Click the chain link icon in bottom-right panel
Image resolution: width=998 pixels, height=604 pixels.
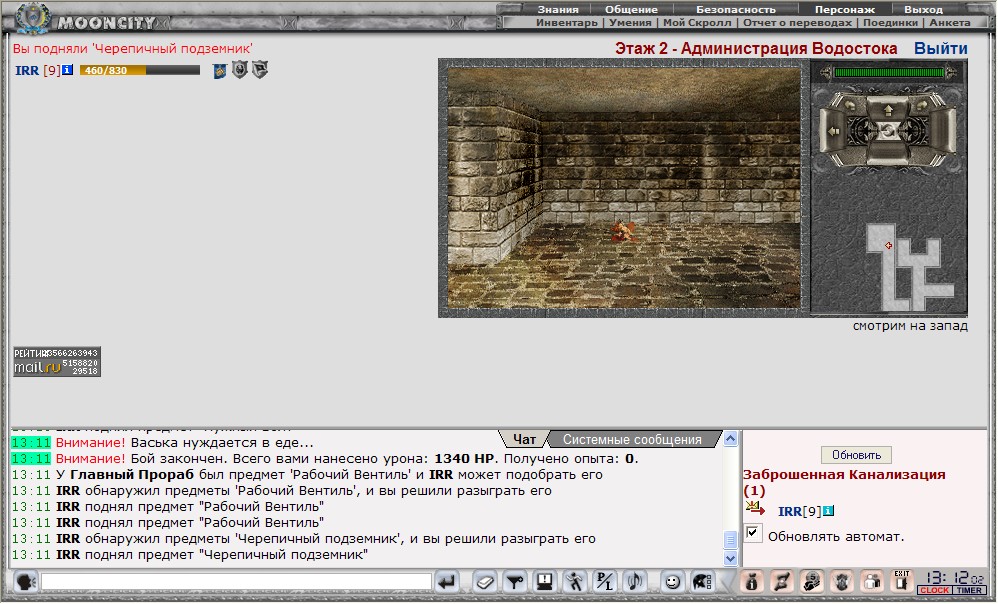782,582
